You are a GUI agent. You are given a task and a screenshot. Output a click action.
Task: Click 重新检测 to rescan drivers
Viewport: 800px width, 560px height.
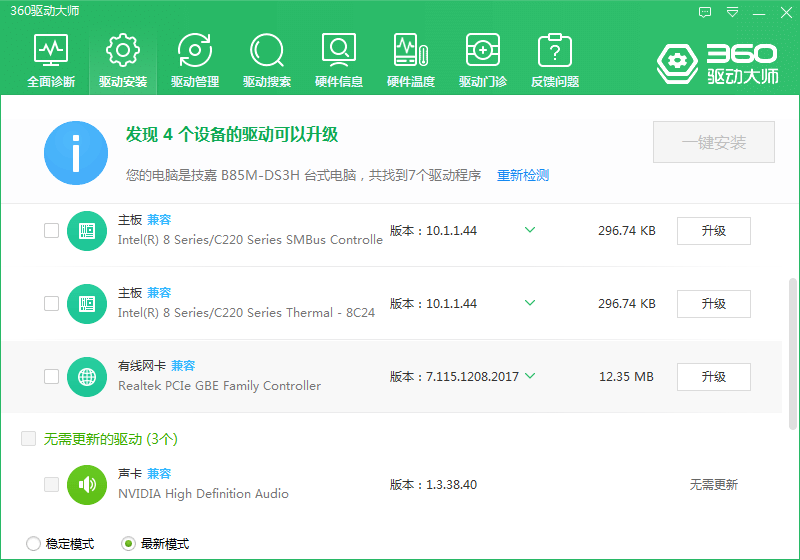point(523,175)
